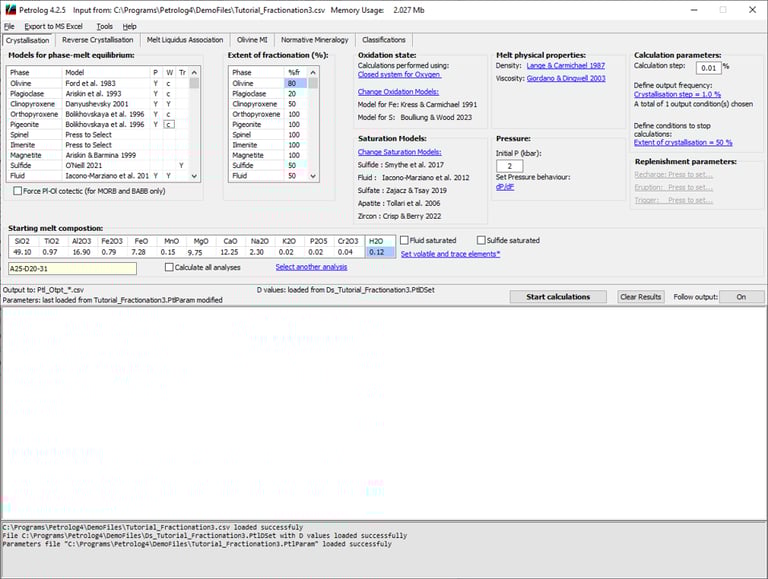Click Sulfide model O'Neill 2021

(107, 166)
